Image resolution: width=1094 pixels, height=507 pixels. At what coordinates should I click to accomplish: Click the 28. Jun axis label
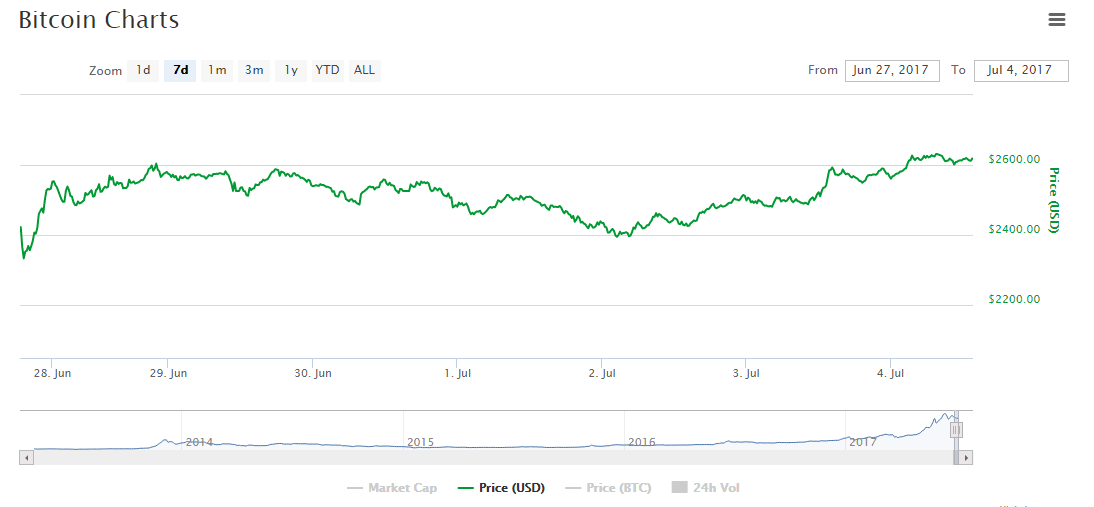[x=52, y=374]
